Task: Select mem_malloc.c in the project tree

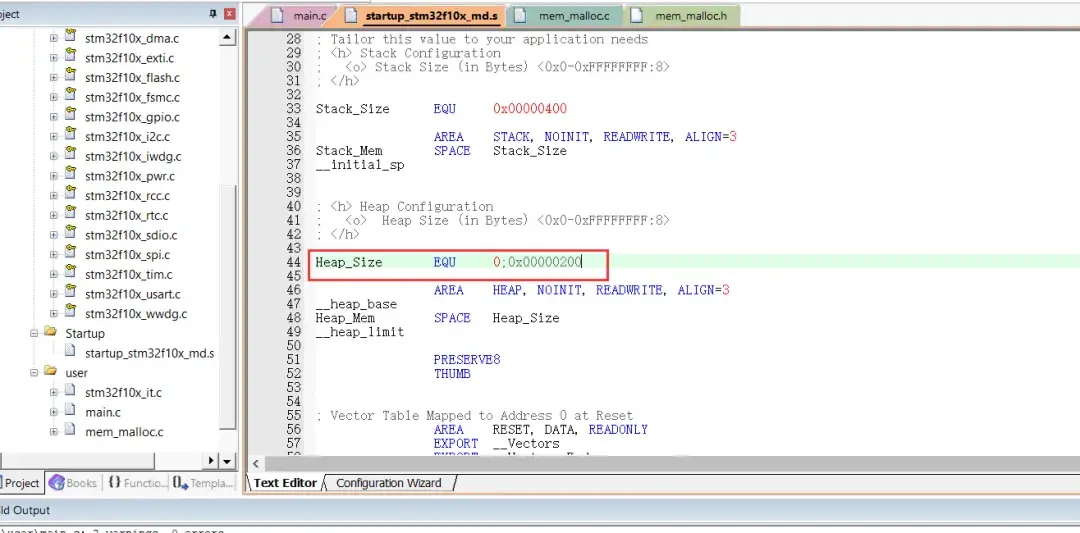Action: (124, 432)
